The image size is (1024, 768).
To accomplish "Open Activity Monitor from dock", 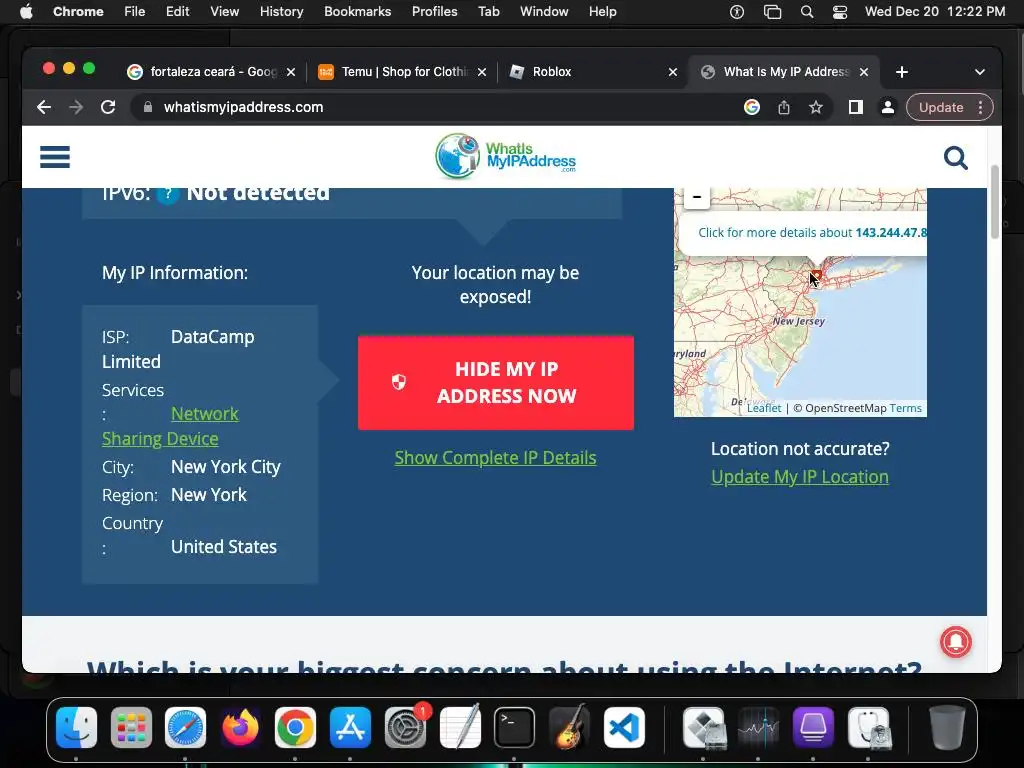I will [758, 727].
